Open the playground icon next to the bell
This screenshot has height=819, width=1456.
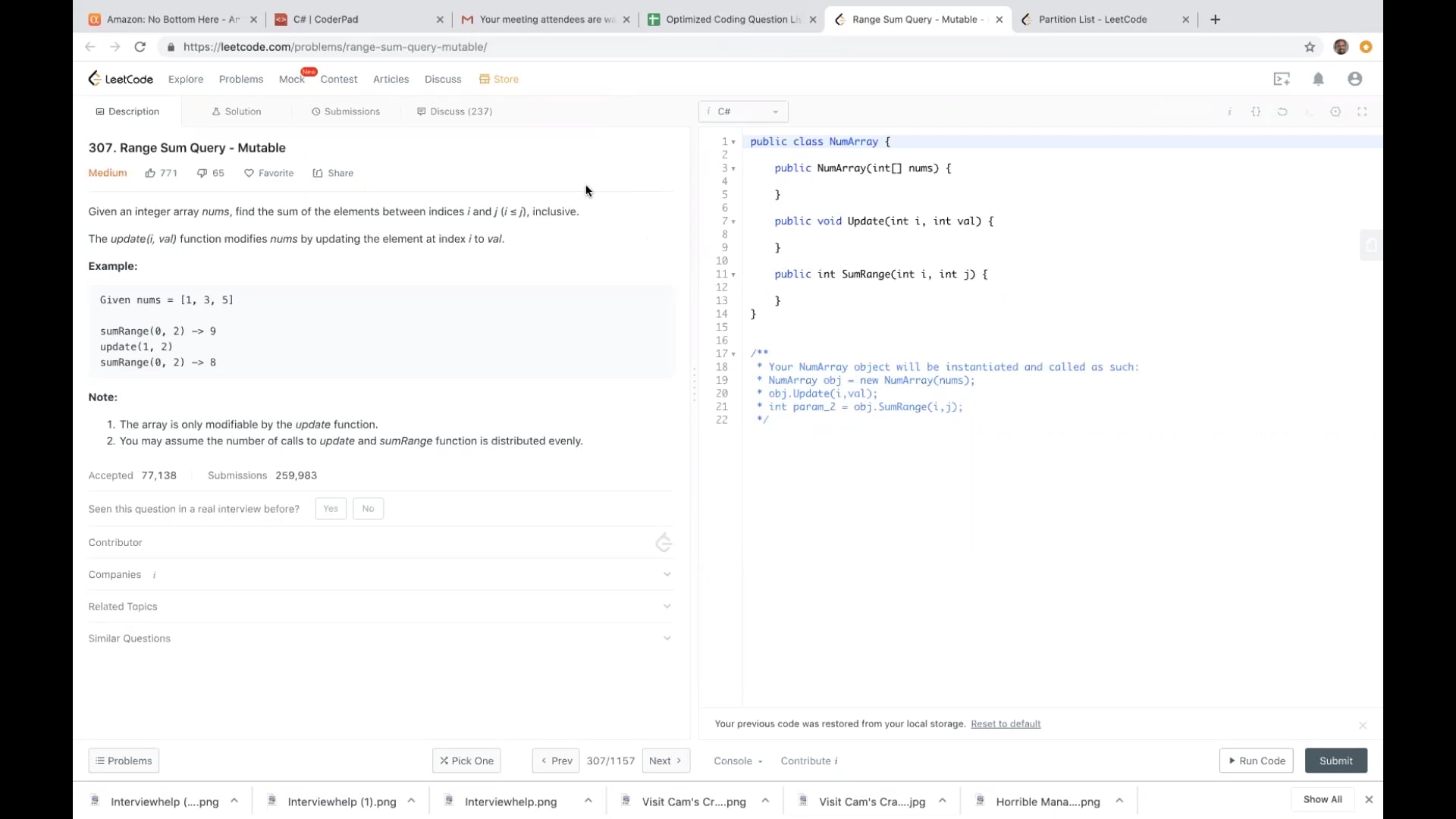pos(1282,79)
